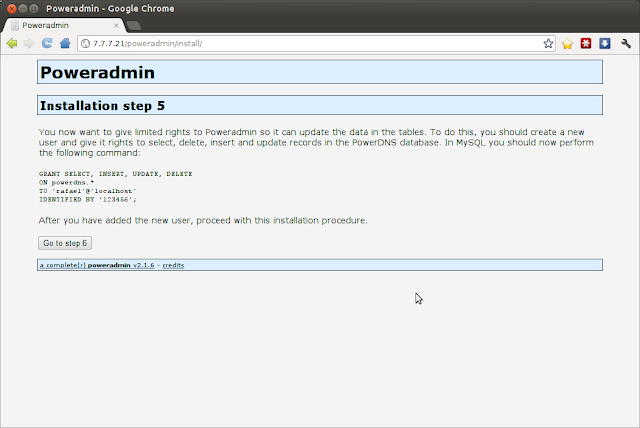Click the Go to step 6 button

tap(65, 243)
